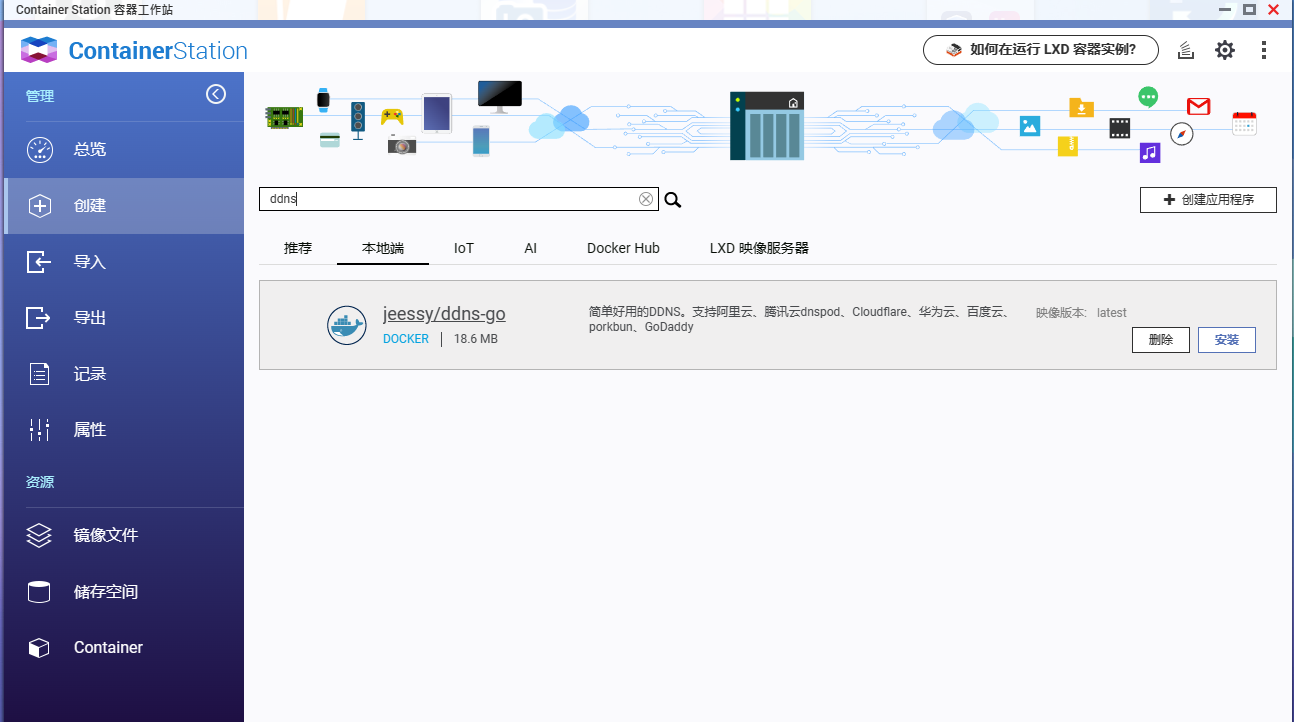The height and width of the screenshot is (722, 1294).
Task: Switch to the 推荐 tab
Action: (x=298, y=248)
